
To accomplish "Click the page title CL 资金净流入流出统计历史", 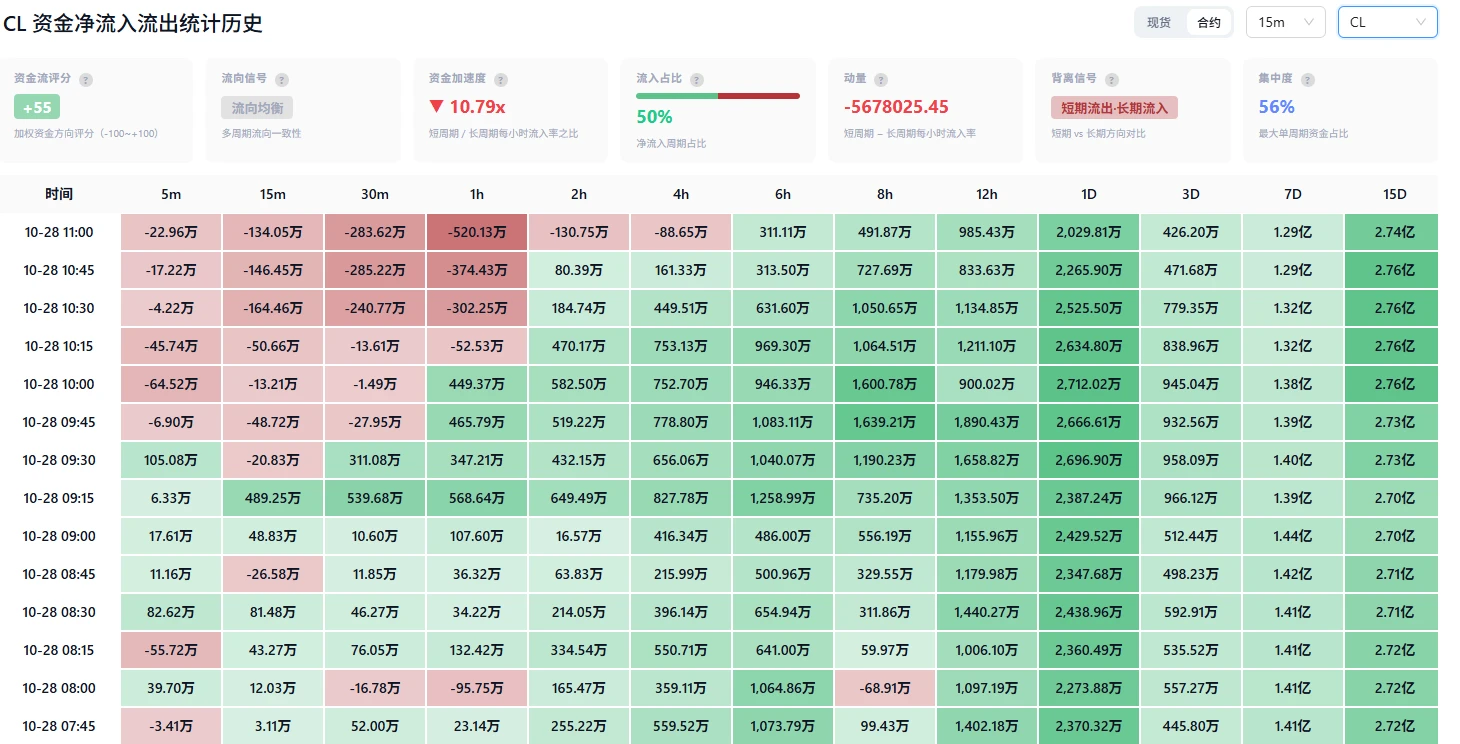I will [133, 23].
